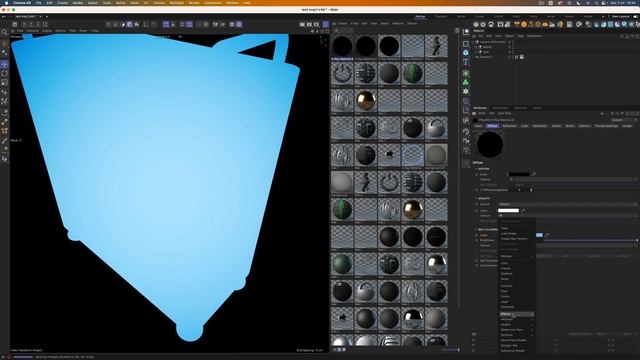Image resolution: width=640 pixels, height=360 pixels.
Task: Choose Create New Texture in texture menu
Action: tap(514, 239)
